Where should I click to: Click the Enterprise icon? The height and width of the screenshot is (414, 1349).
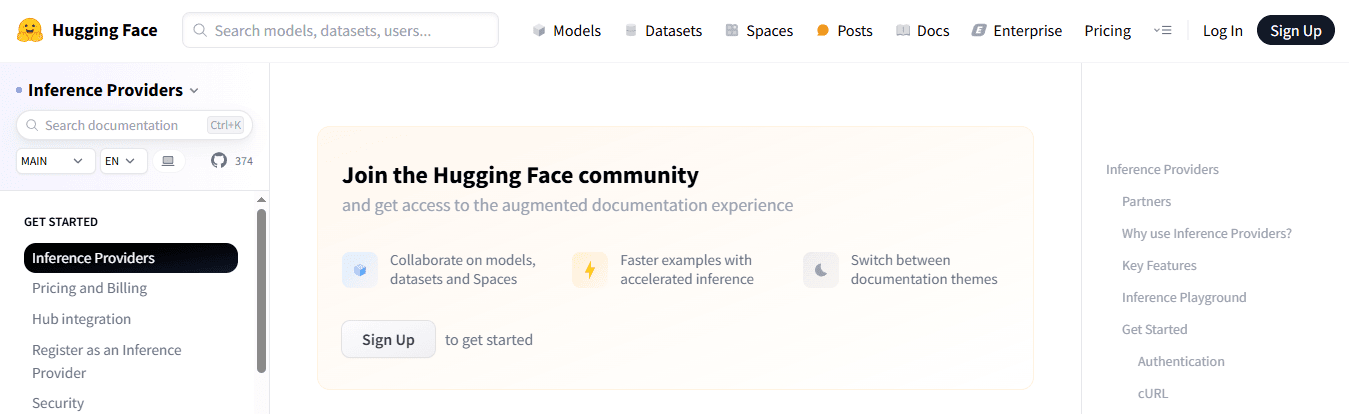click(979, 30)
